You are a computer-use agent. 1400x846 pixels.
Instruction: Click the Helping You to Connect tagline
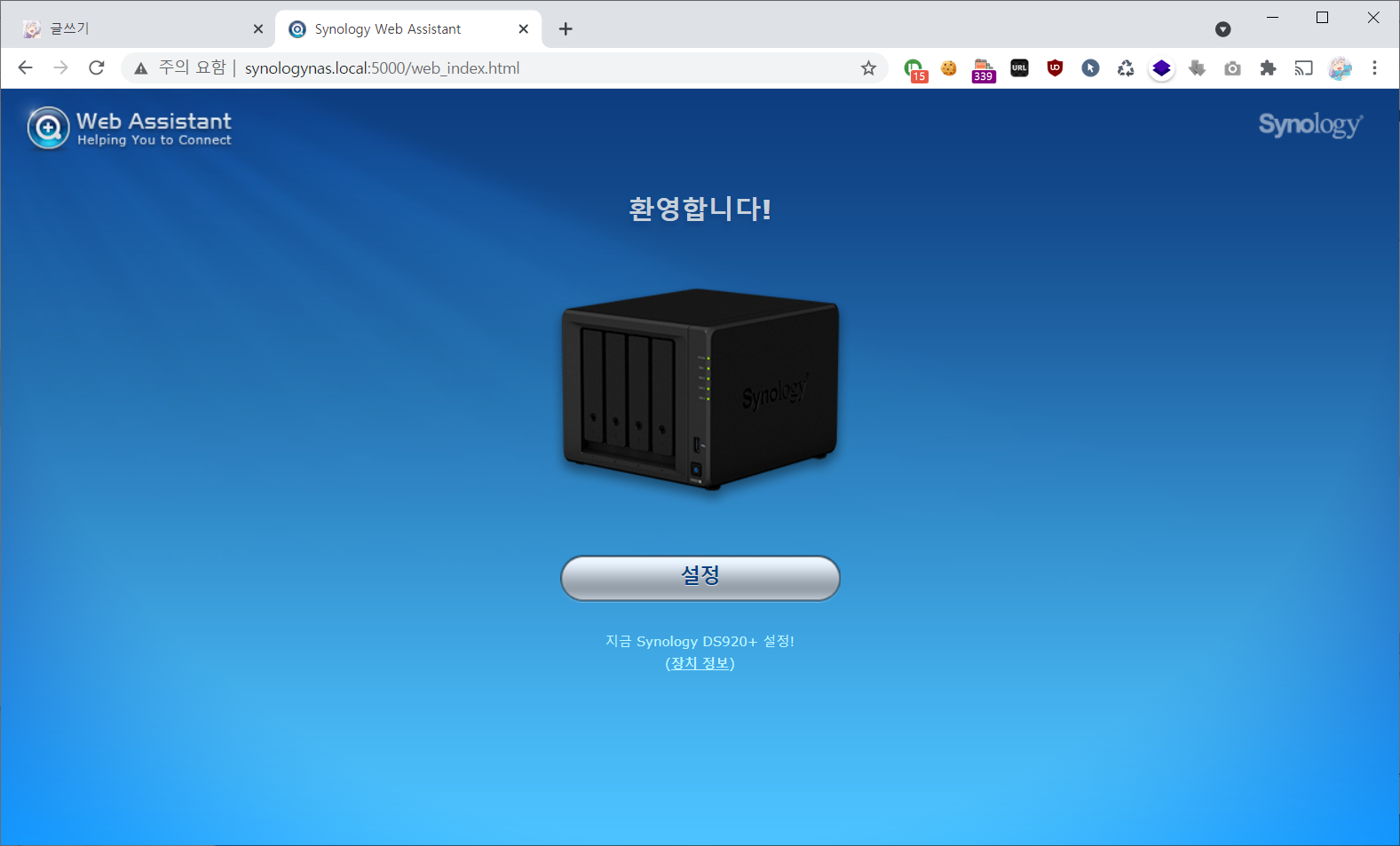click(154, 140)
